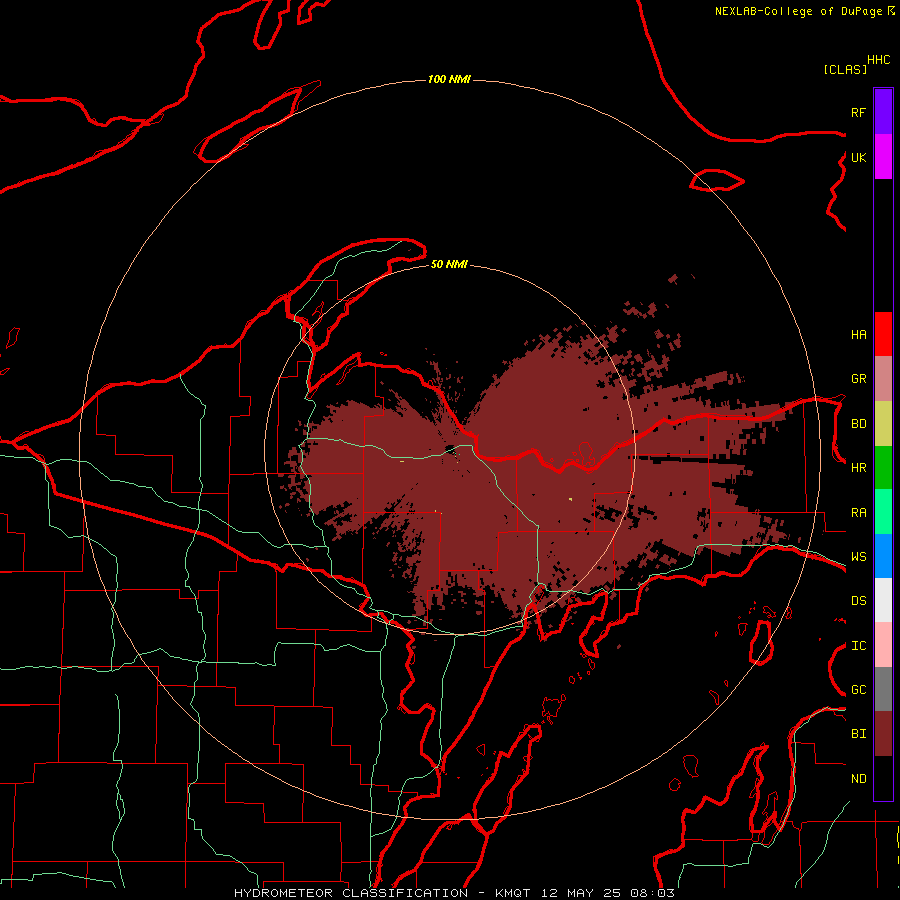Click the Hydrometeor Classification KMQT title caption
Image resolution: width=900 pixels, height=900 pixels.
coord(454,893)
